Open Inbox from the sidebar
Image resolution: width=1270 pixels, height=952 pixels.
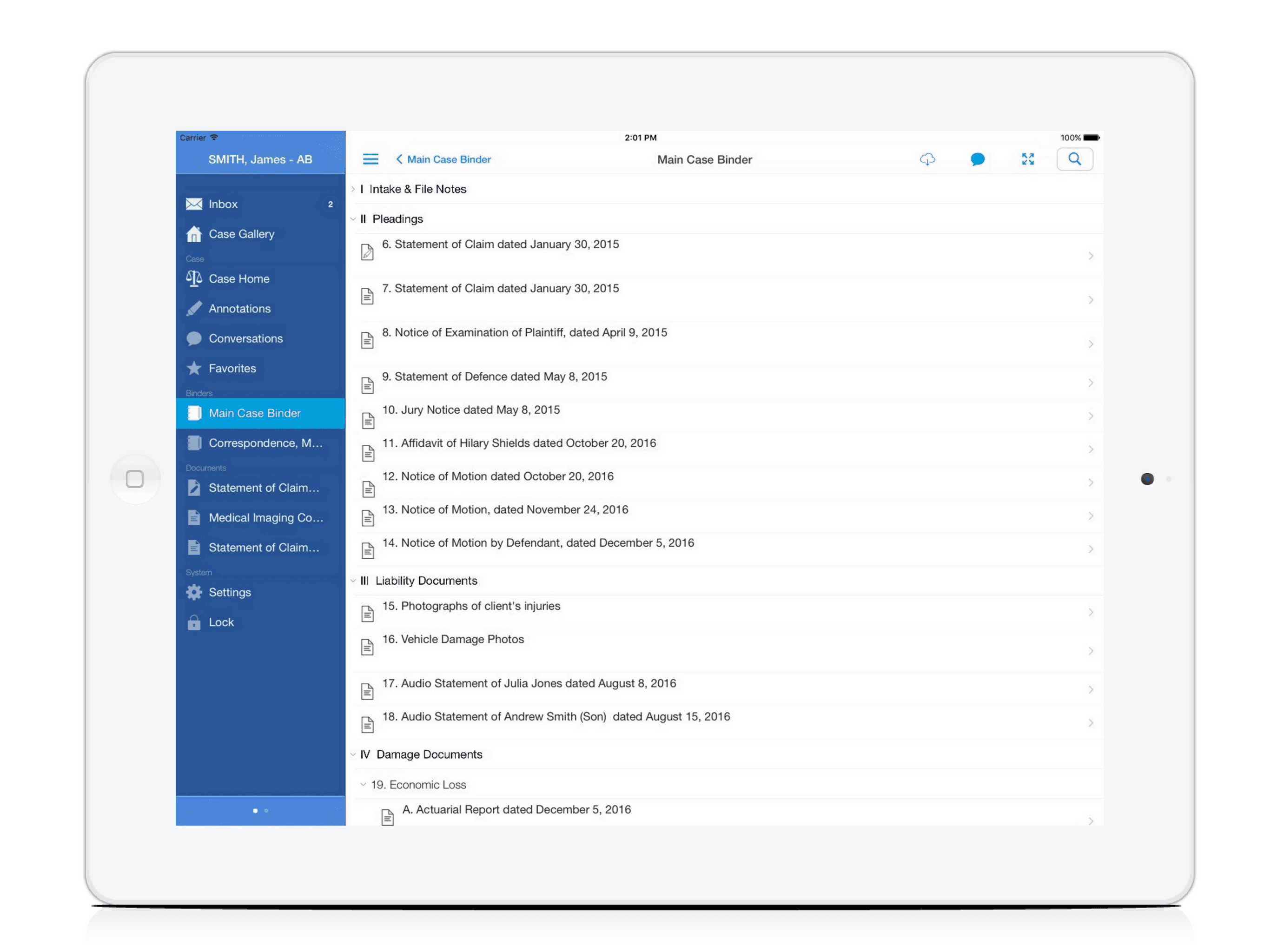click(x=223, y=204)
